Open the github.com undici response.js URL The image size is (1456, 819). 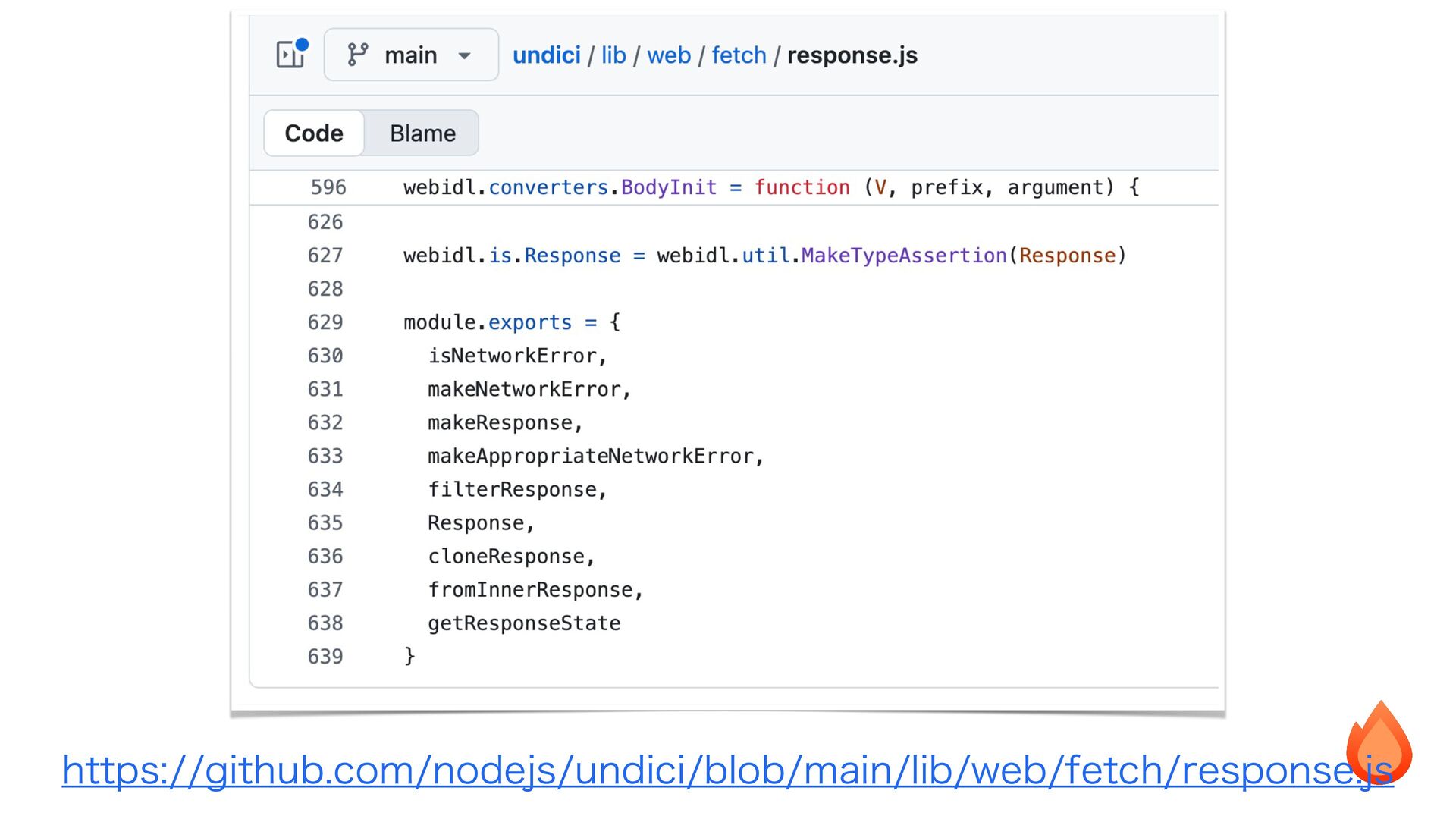tap(726, 770)
